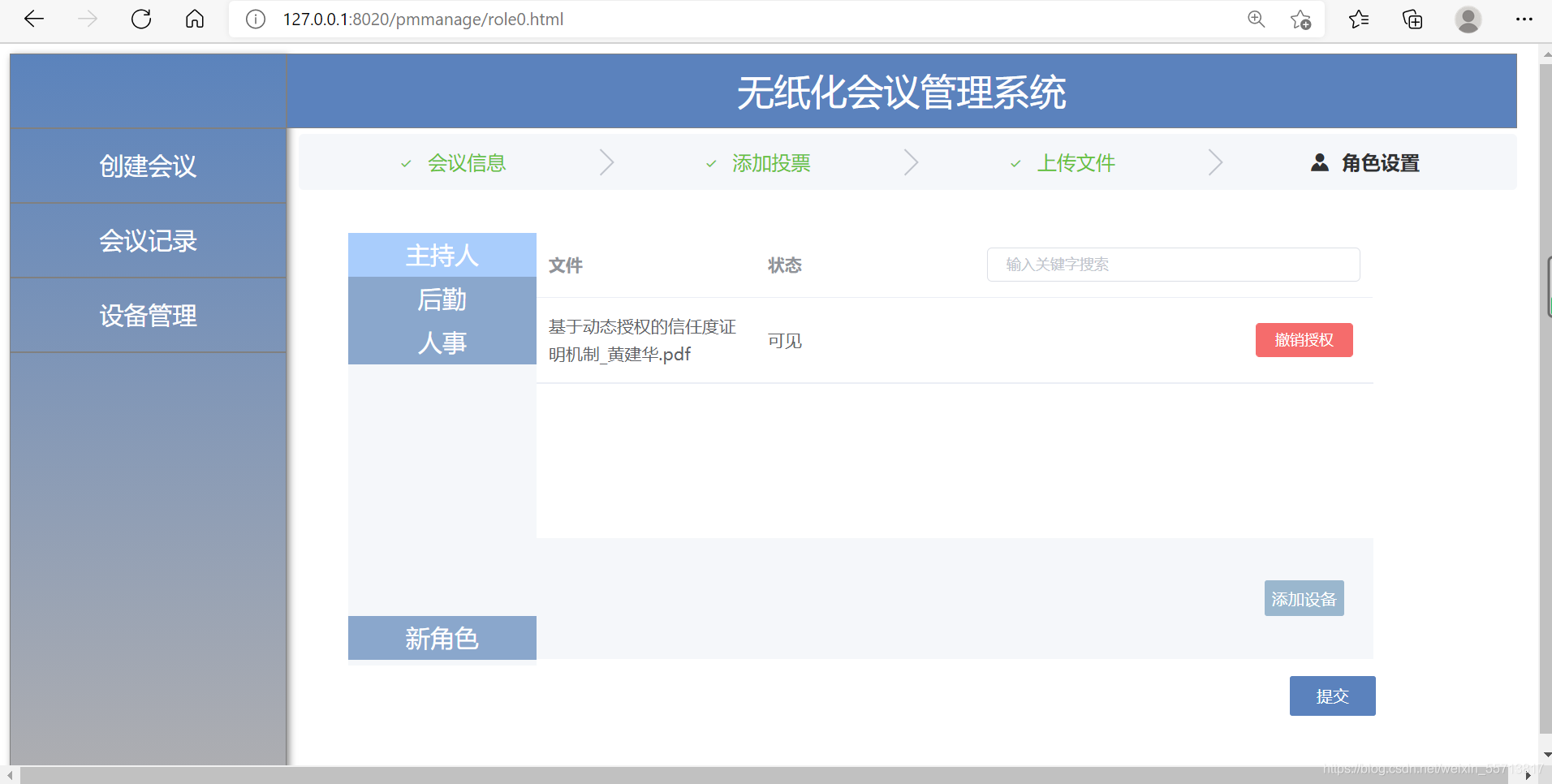The width and height of the screenshot is (1552, 784).
Task: Click the horizontal scrollbar right arrow
Action: point(1528,775)
